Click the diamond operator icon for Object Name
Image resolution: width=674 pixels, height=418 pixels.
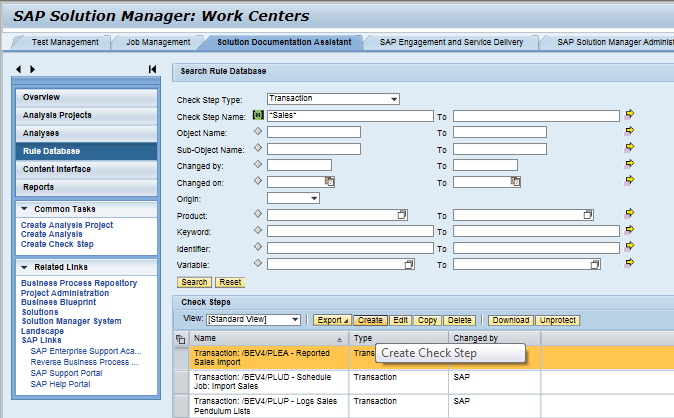point(258,131)
